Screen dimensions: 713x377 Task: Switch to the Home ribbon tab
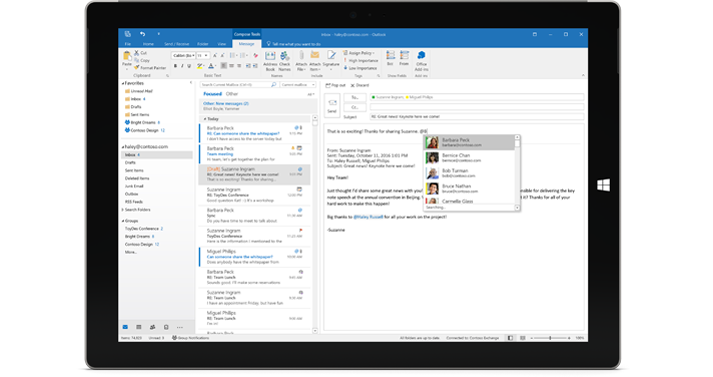click(148, 44)
